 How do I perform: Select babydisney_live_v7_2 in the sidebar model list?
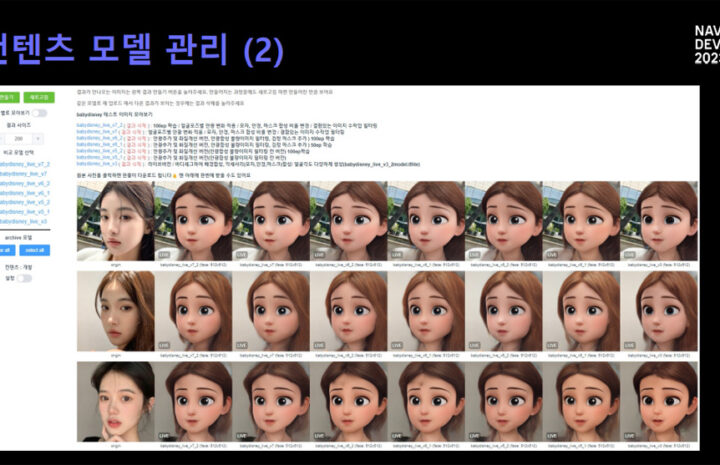[x=24, y=164]
